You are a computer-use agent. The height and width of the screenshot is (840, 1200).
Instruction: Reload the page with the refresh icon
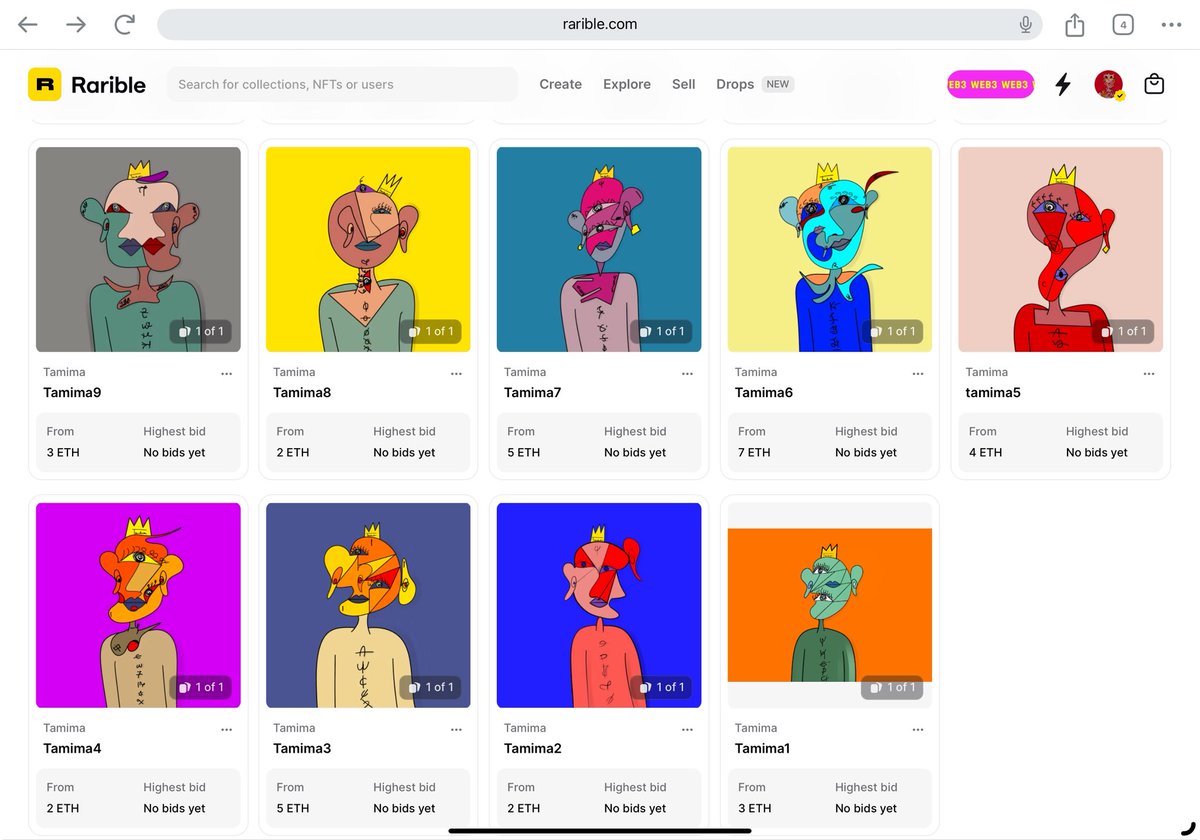[x=124, y=25]
